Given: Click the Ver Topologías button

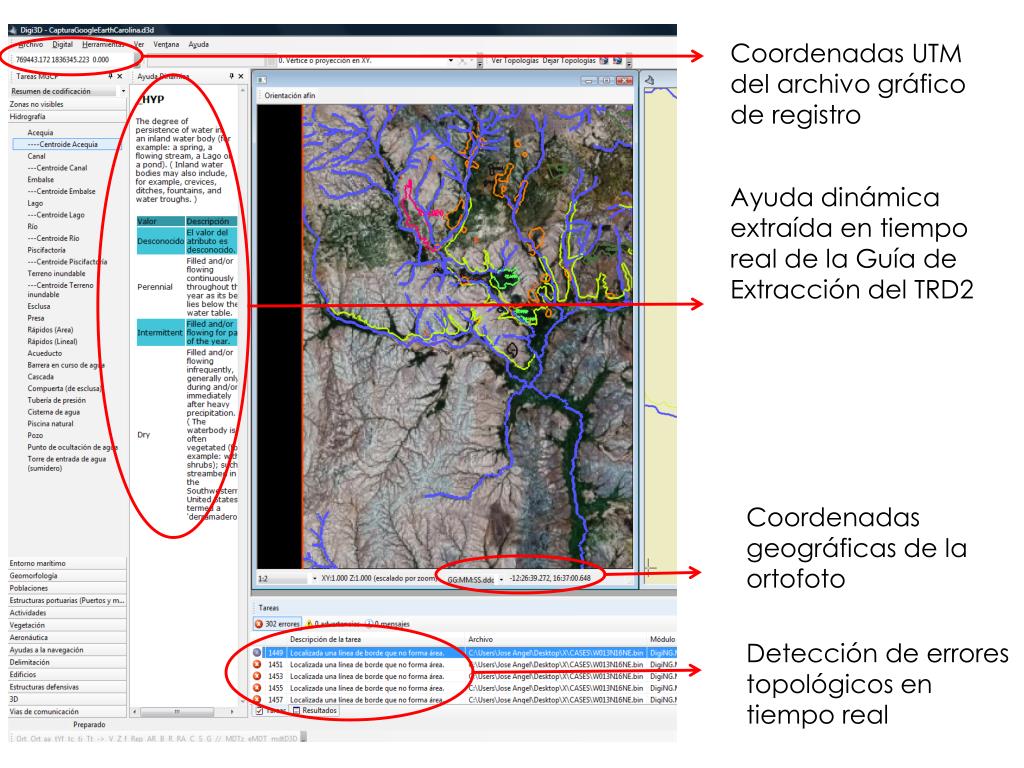Looking at the screenshot, I should [x=515, y=61].
